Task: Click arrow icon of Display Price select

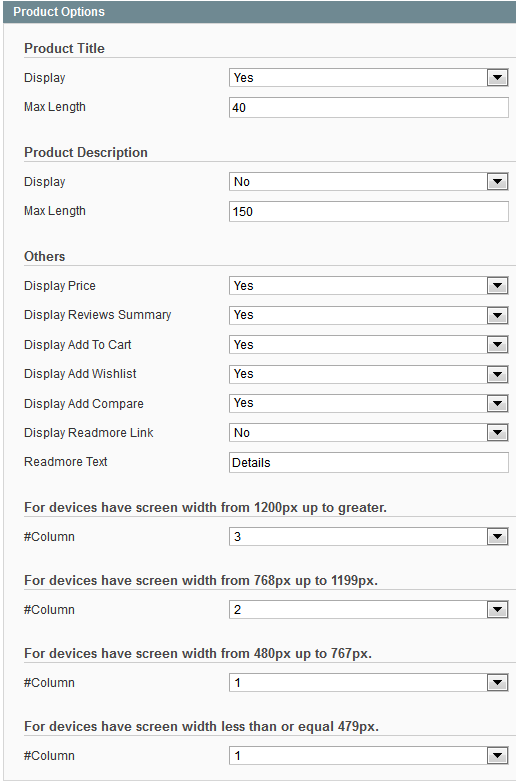Action: coord(497,286)
